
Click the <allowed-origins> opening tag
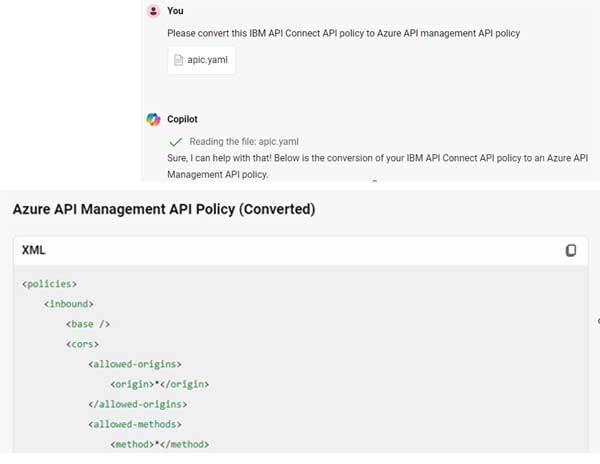(135, 364)
